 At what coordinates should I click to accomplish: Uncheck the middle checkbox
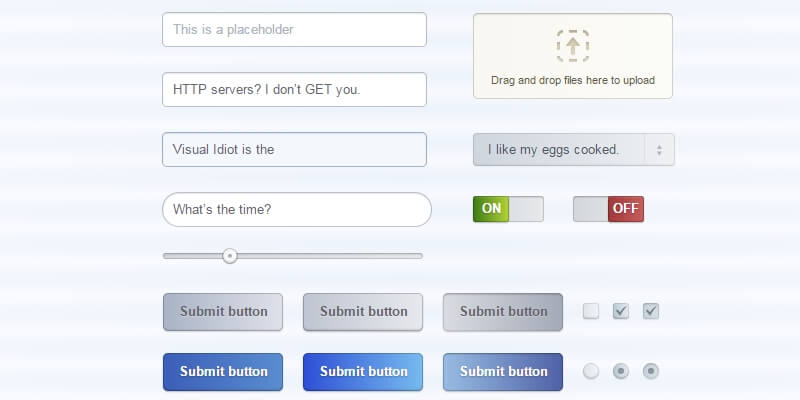(621, 311)
